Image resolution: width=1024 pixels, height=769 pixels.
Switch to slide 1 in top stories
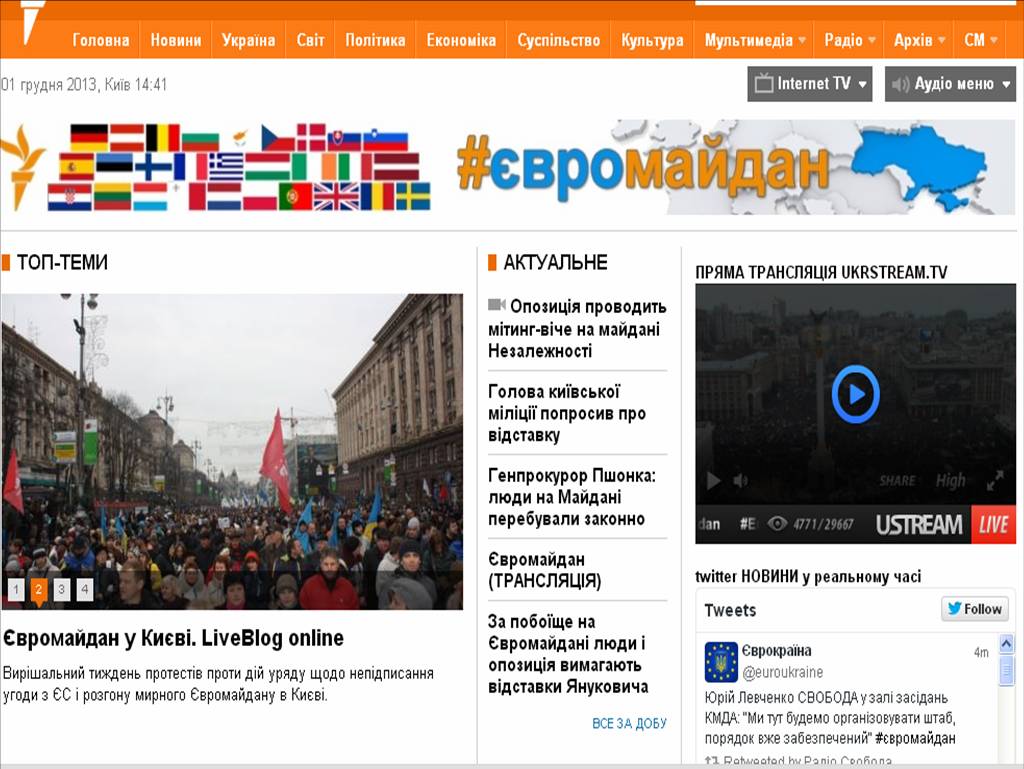click(16, 589)
